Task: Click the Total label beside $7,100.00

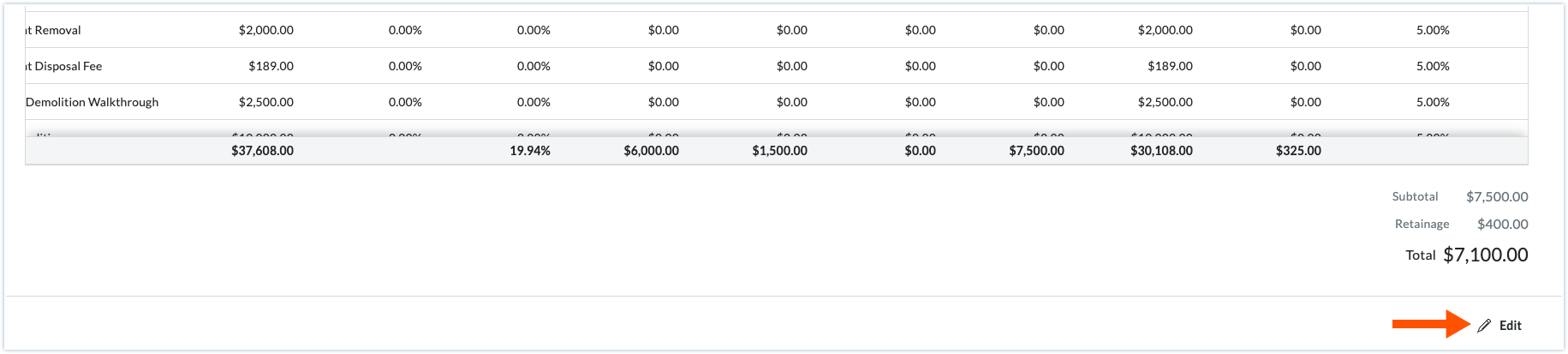Action: coord(1420,255)
